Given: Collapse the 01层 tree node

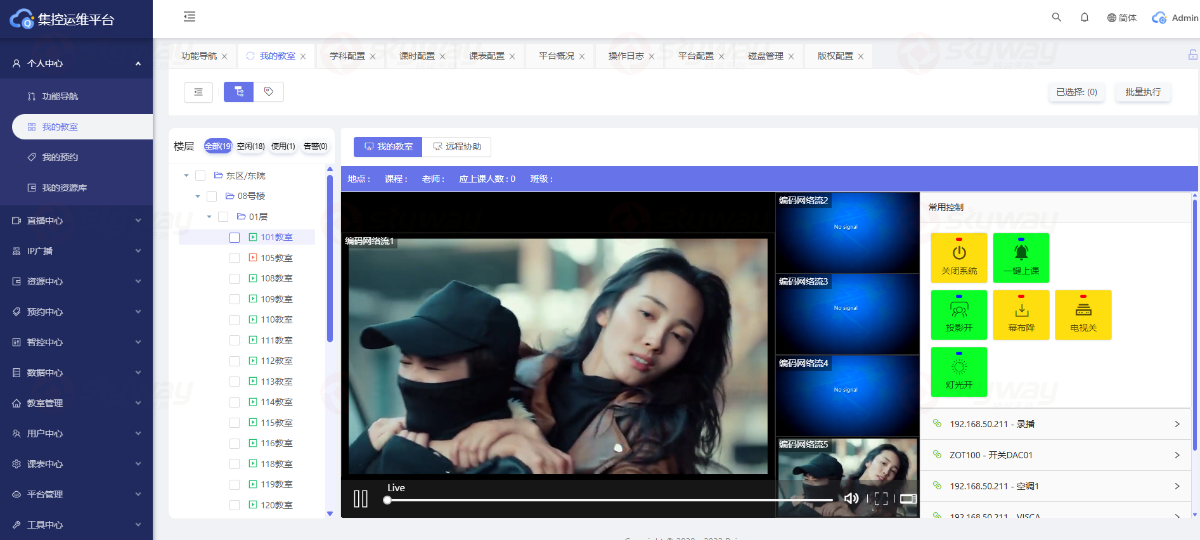Looking at the screenshot, I should pyautogui.click(x=209, y=217).
